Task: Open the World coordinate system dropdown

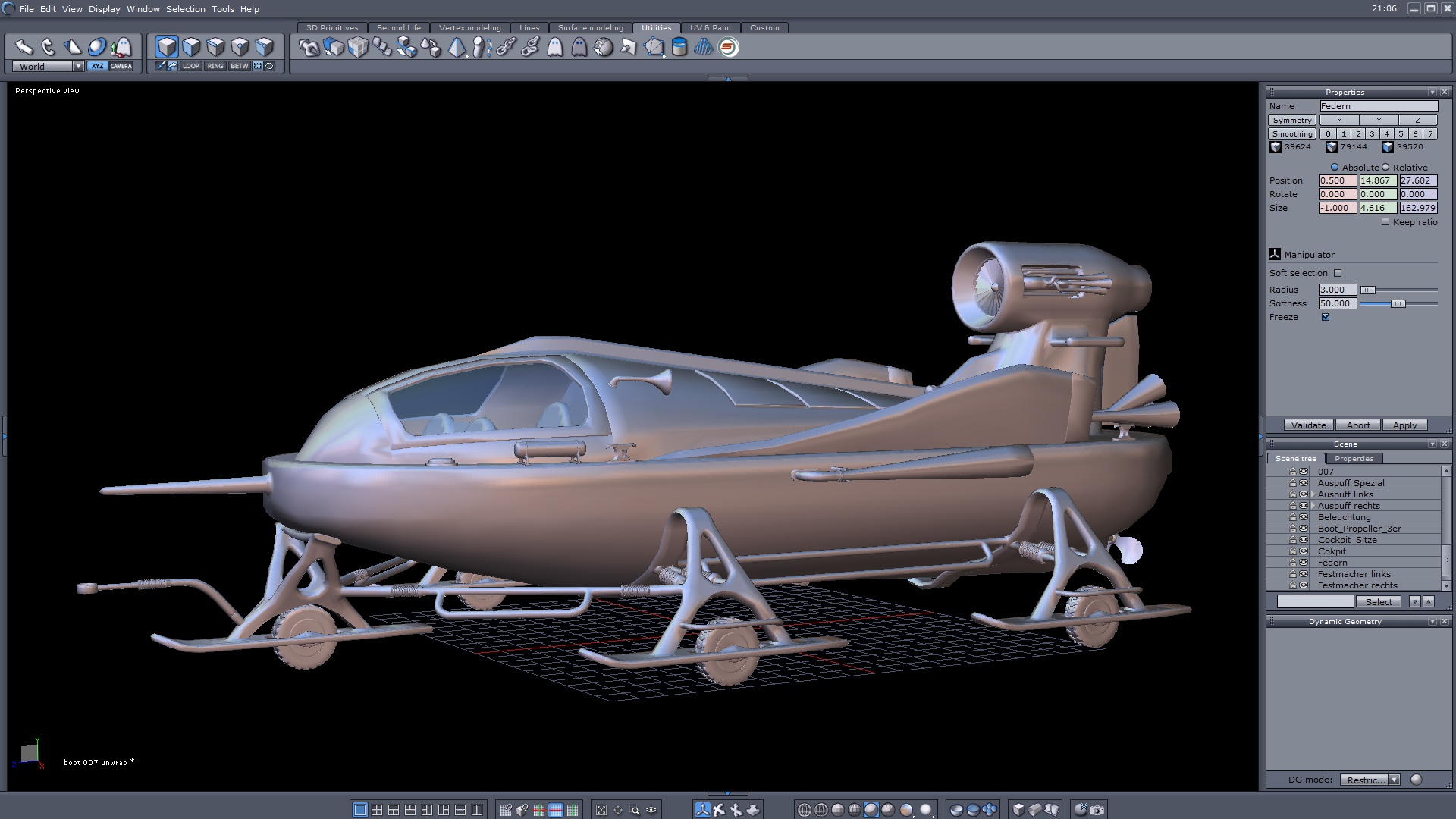Action: click(x=78, y=66)
